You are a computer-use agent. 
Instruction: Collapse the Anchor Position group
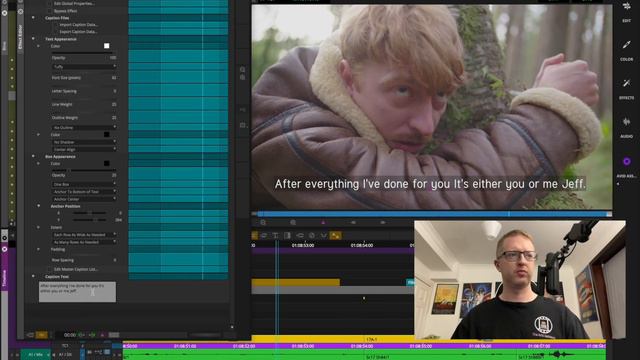pos(39,206)
